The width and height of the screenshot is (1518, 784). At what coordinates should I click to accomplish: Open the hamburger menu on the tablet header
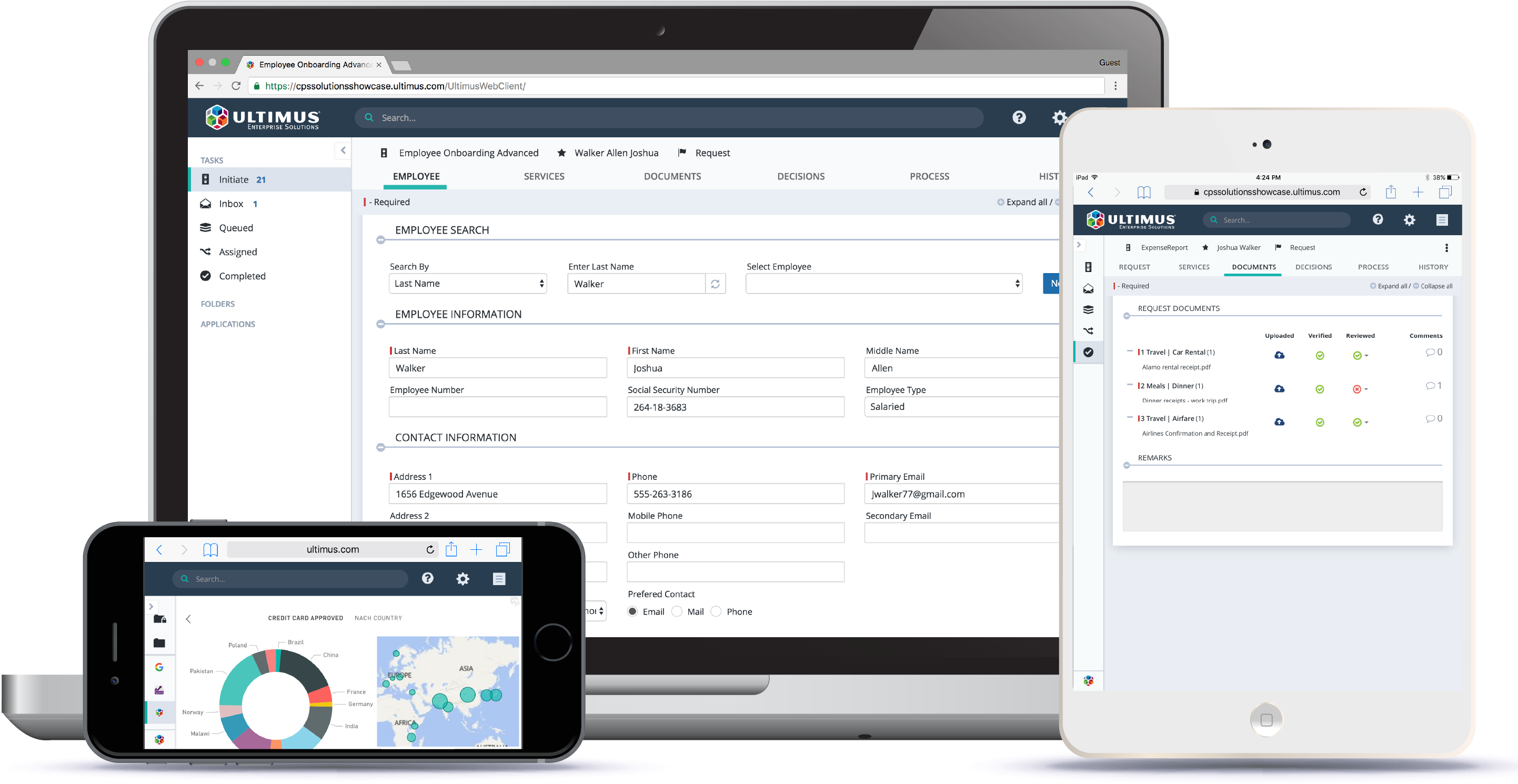tap(1442, 220)
